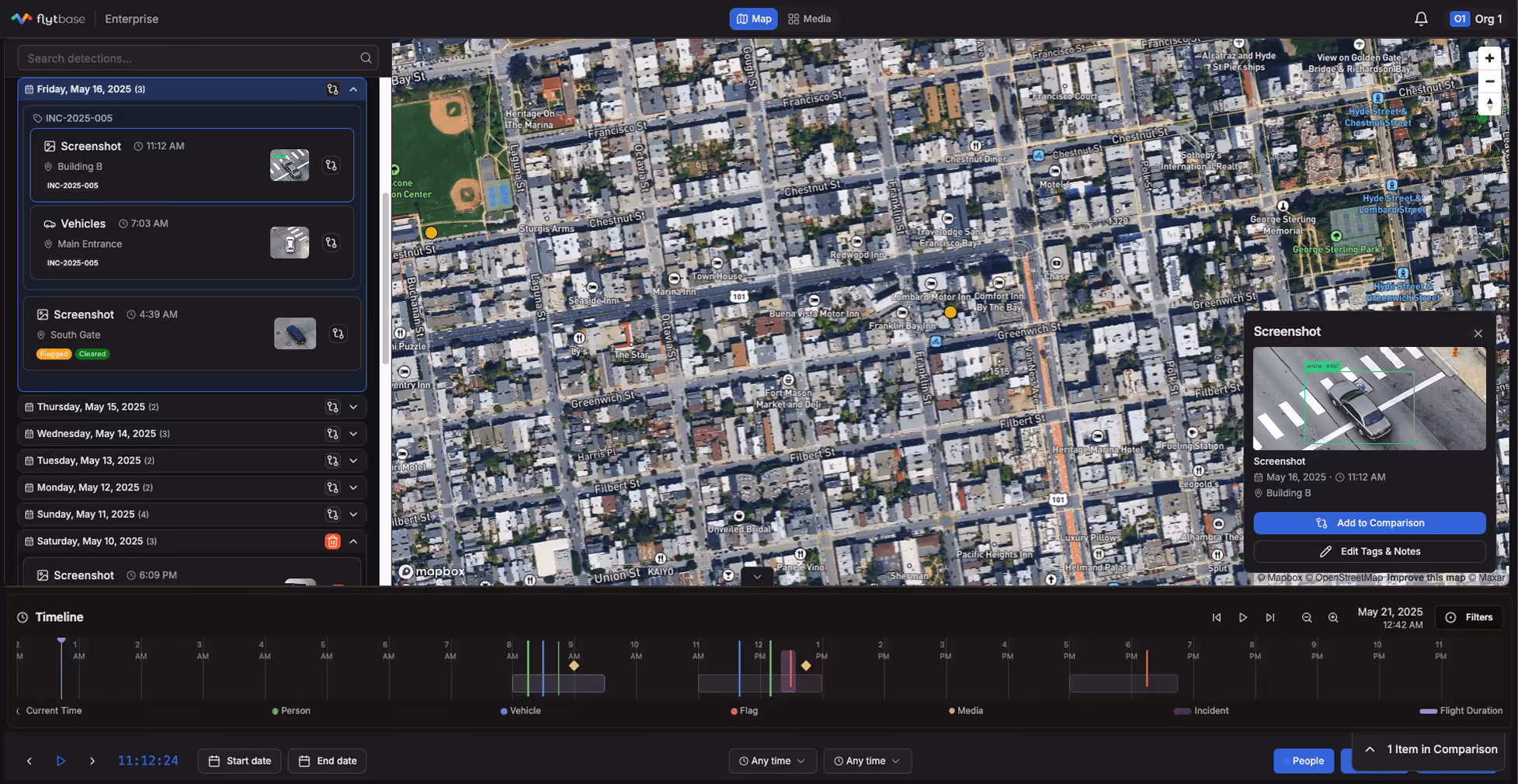The image size is (1518, 784).
Task: Open the notifications bell
Action: [x=1421, y=19]
